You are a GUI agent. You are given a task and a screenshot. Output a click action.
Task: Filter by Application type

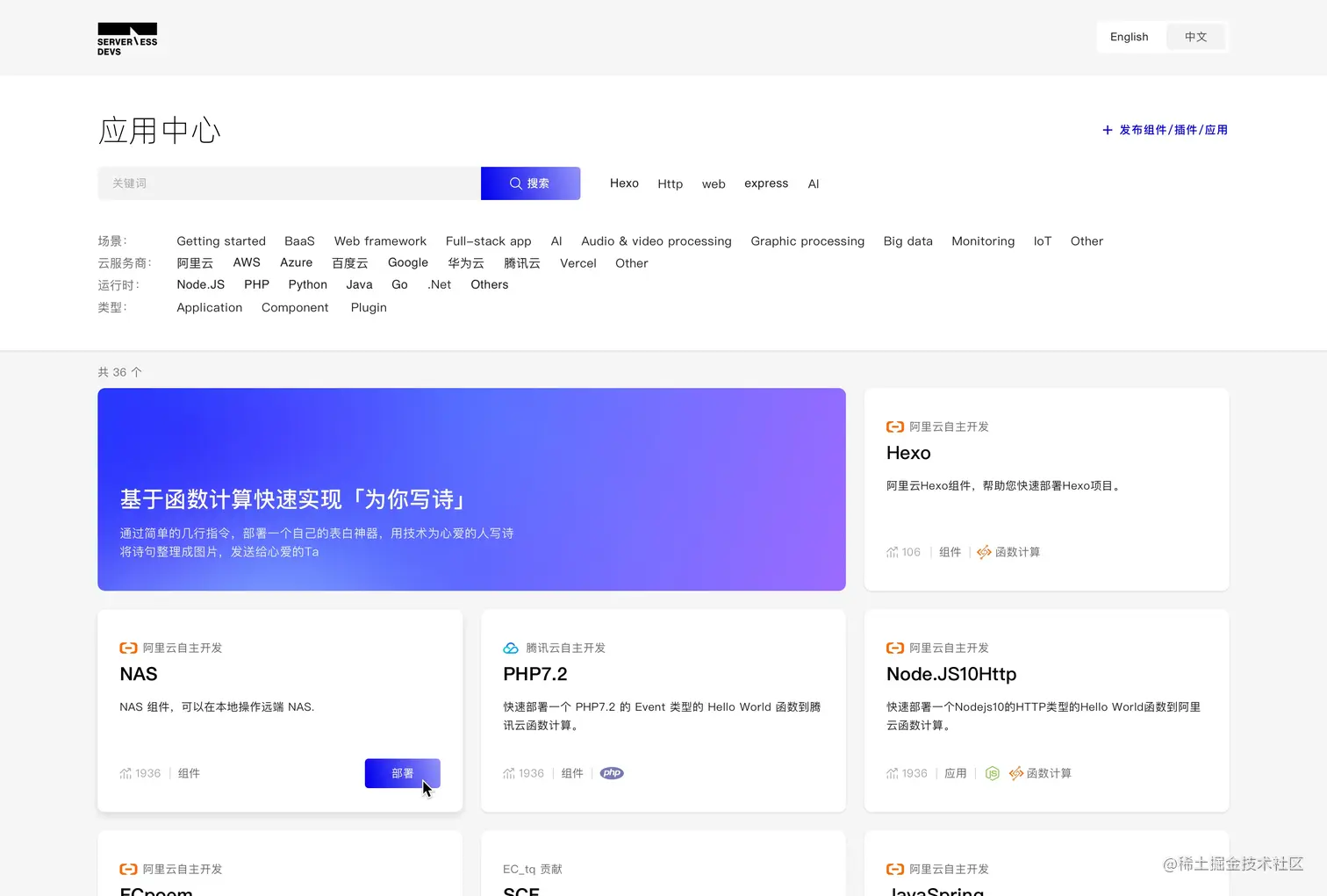[x=210, y=307]
